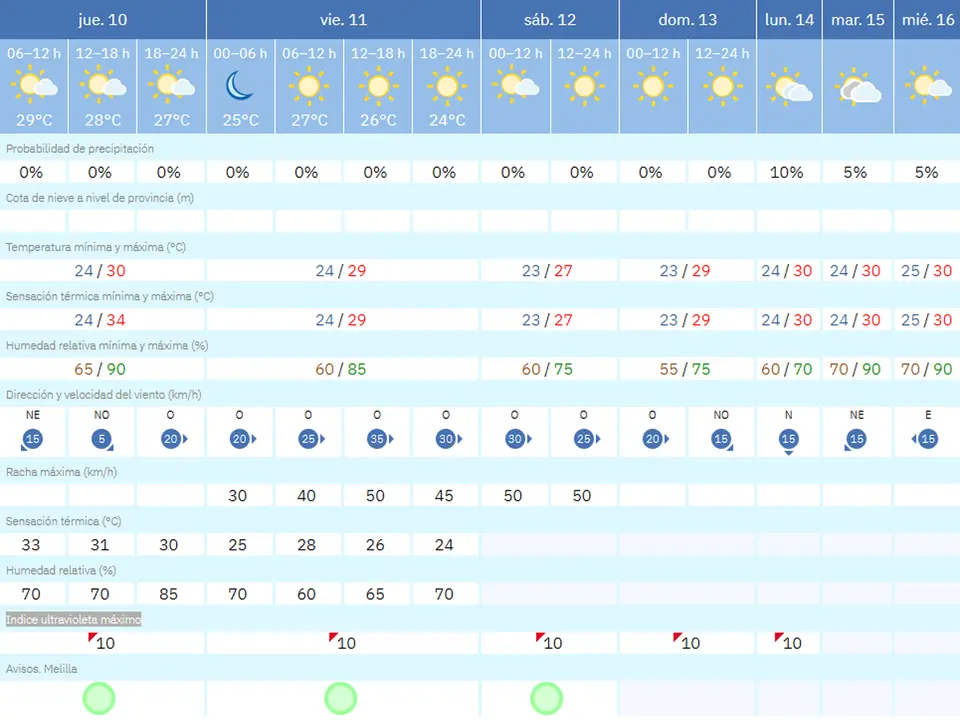Click the NO wind icon for dom. 13 12–24 h

coord(722,440)
